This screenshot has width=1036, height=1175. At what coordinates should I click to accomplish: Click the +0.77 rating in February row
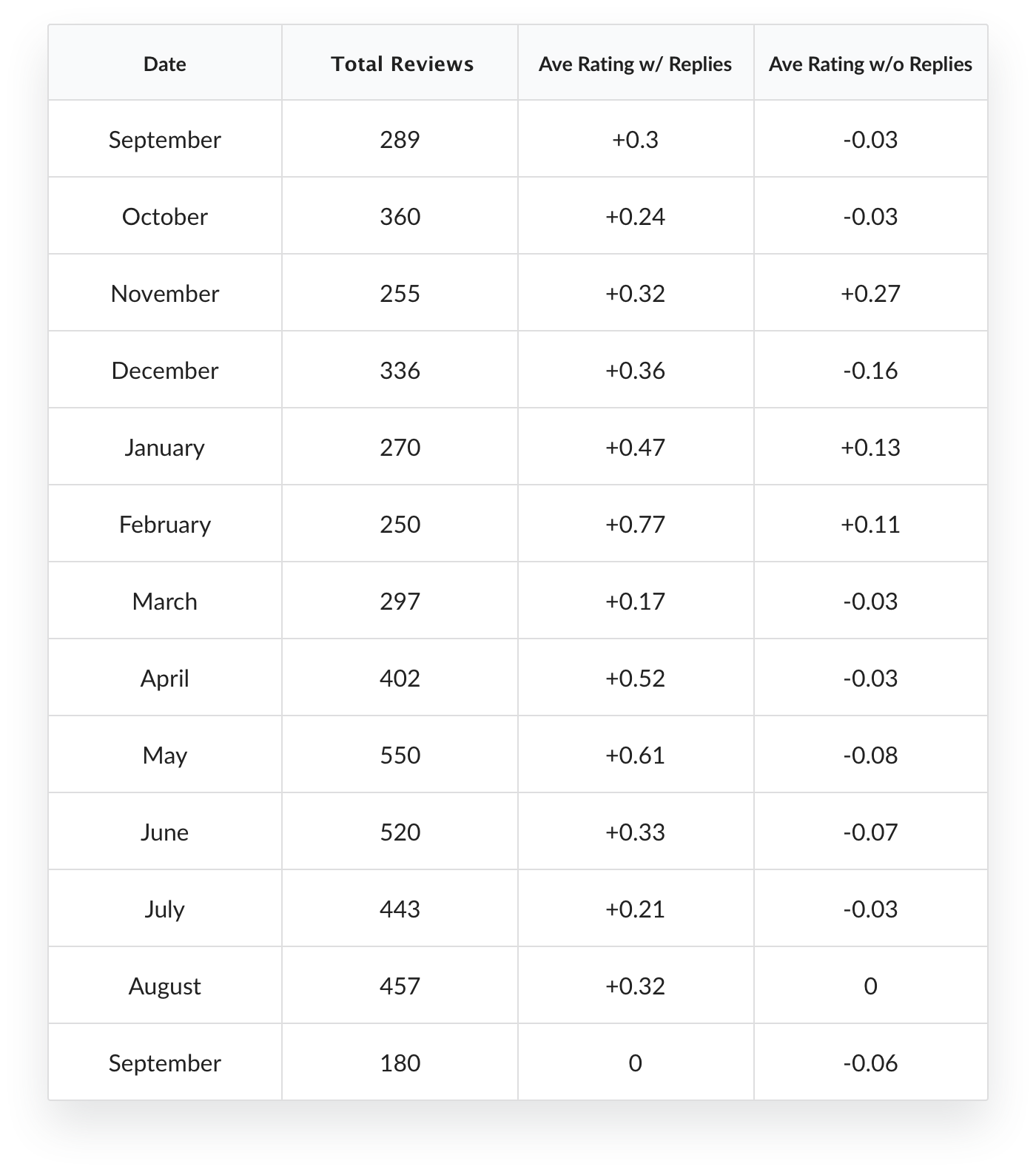point(635,525)
